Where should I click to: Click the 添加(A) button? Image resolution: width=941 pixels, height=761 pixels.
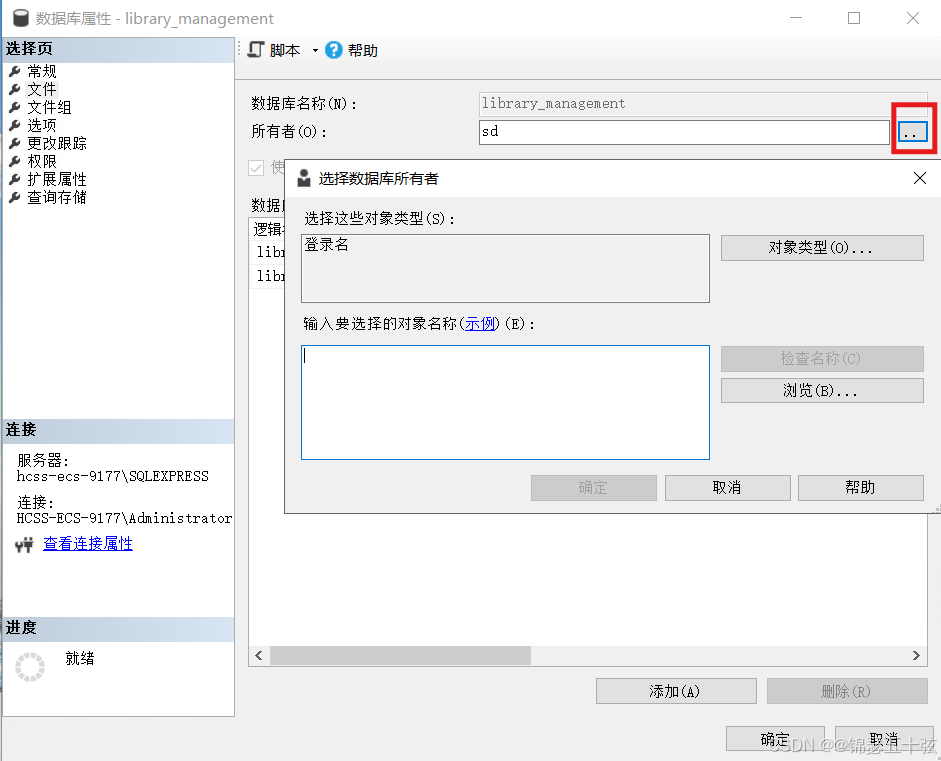coord(676,691)
